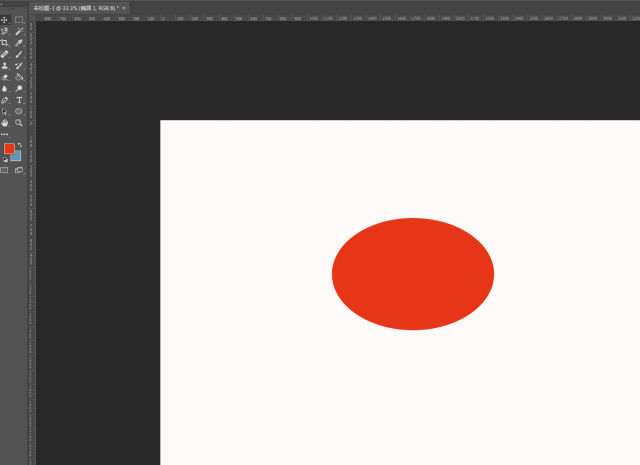The height and width of the screenshot is (465, 640).
Task: Select the Healing Brush tool
Action: click(5, 54)
